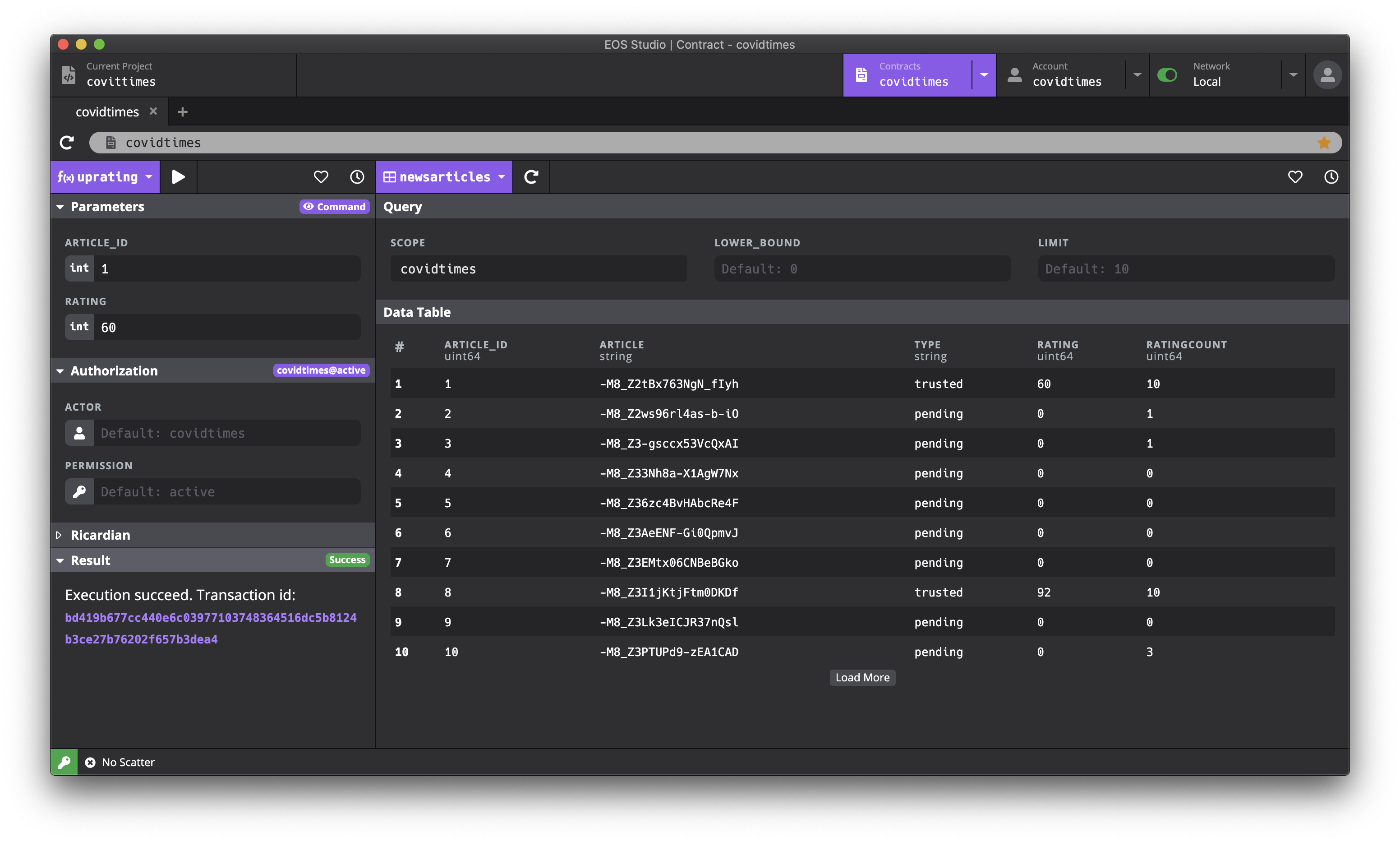This screenshot has width=1400, height=842.
Task: Open user avatar icon at top right
Action: [1327, 75]
